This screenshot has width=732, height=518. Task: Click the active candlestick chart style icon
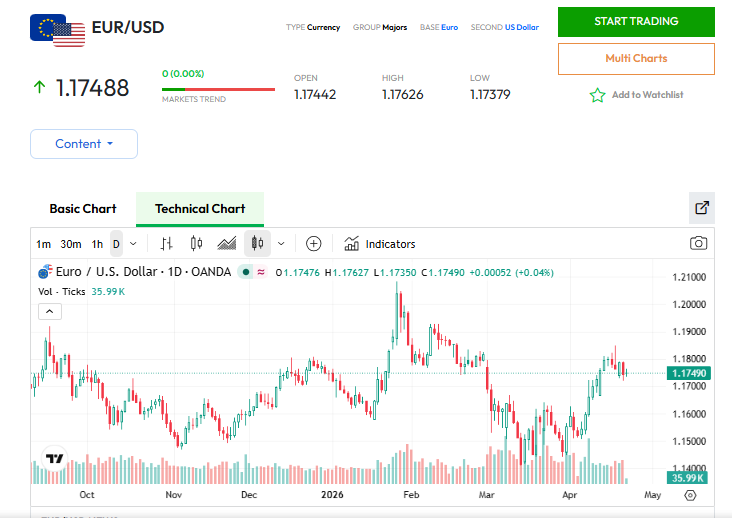(x=257, y=243)
